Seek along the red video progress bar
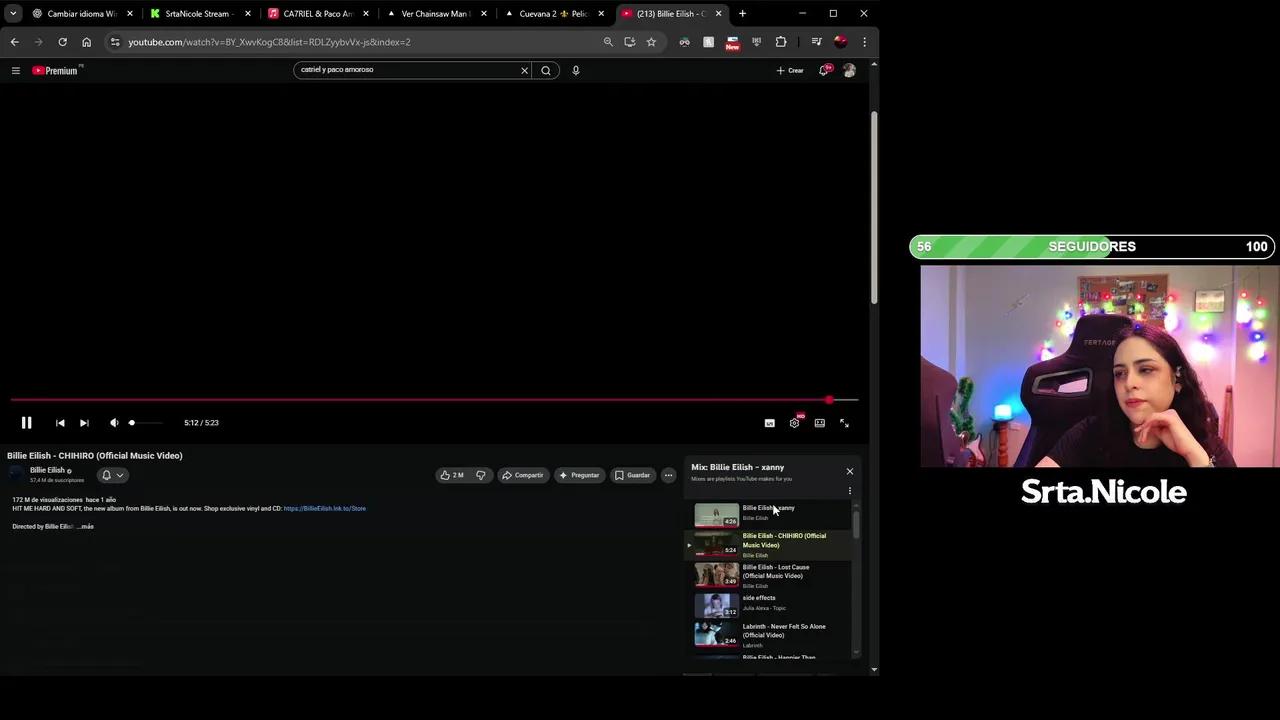The image size is (1280, 720). tap(434, 400)
